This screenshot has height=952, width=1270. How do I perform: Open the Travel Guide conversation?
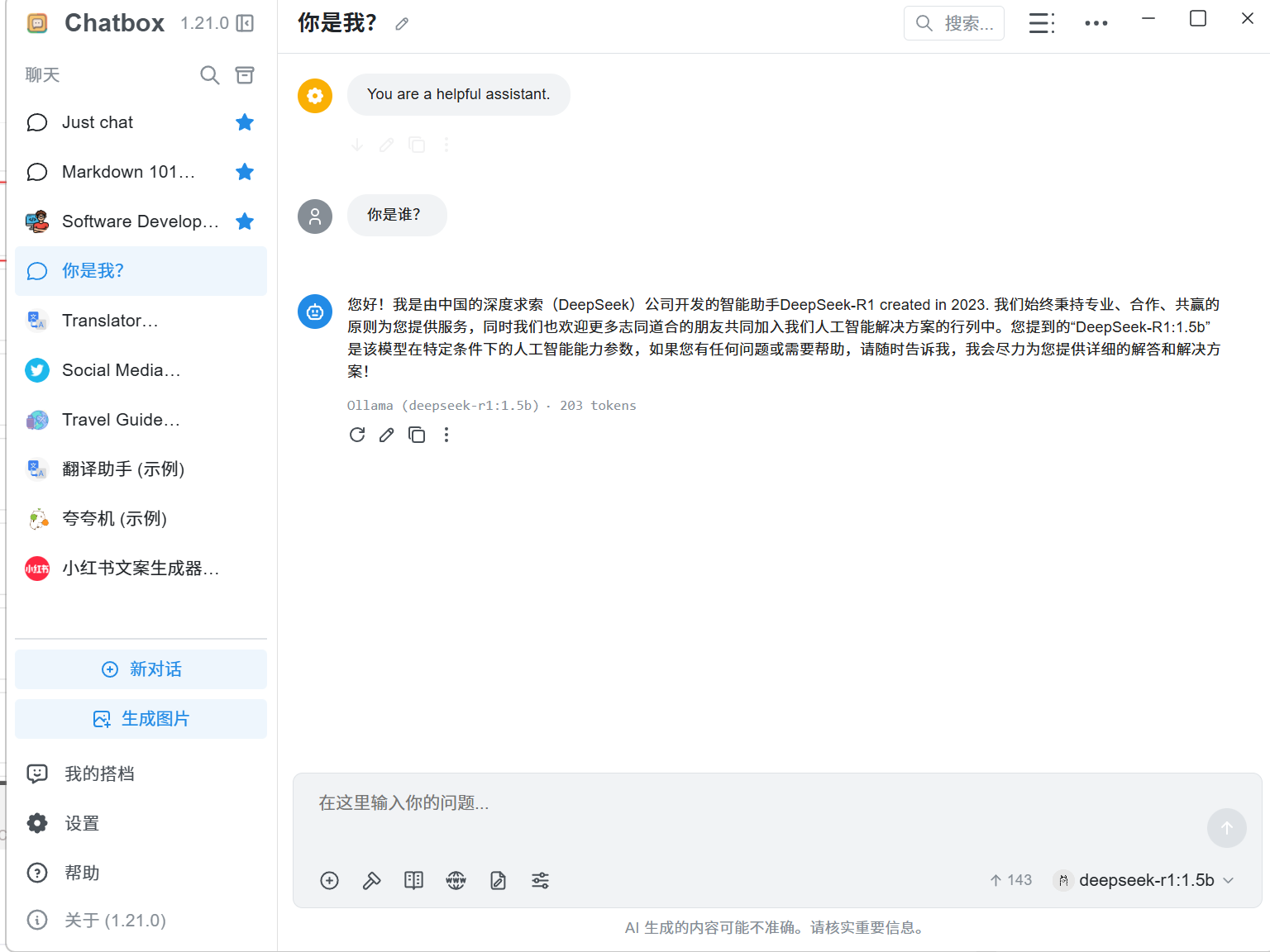click(x=141, y=420)
